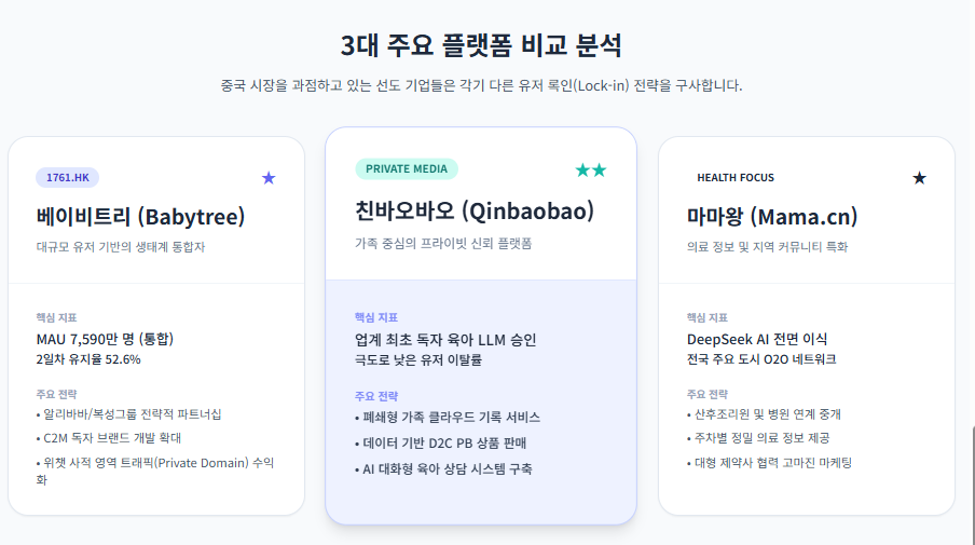Screen dimensions: 975x545
Task: Select the 친바오바오 (Qinbaobao) card title
Action: (474, 211)
